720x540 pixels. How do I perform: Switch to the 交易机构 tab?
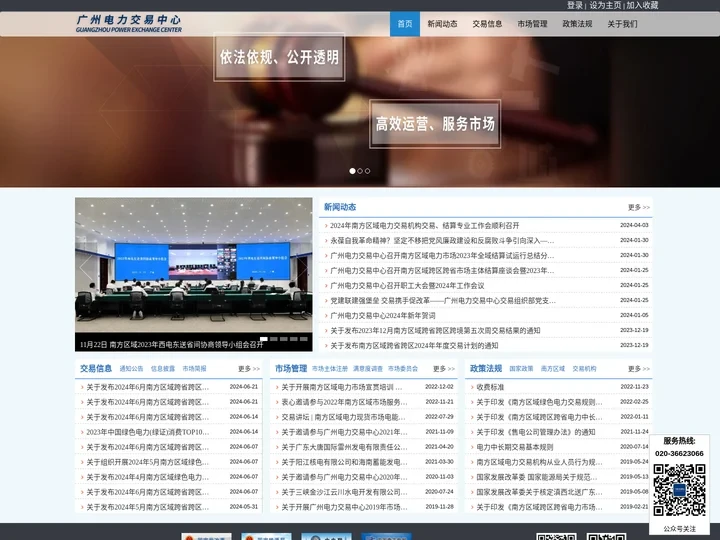[584, 369]
